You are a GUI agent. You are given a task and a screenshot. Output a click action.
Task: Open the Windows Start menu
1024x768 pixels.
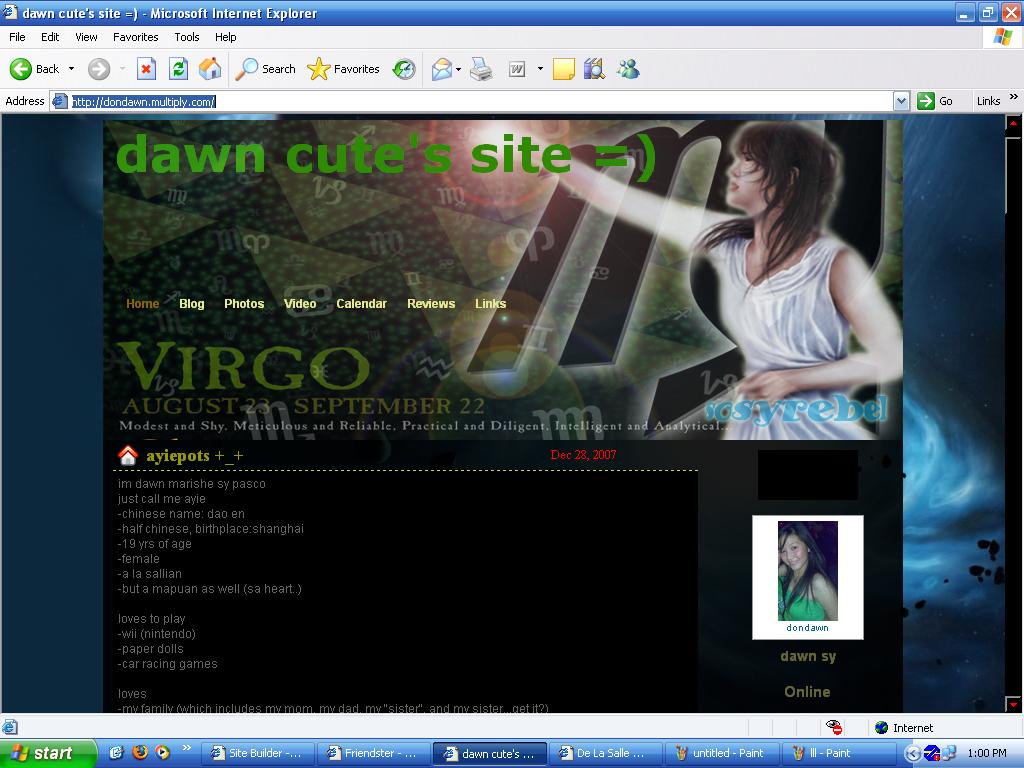pyautogui.click(x=48, y=753)
